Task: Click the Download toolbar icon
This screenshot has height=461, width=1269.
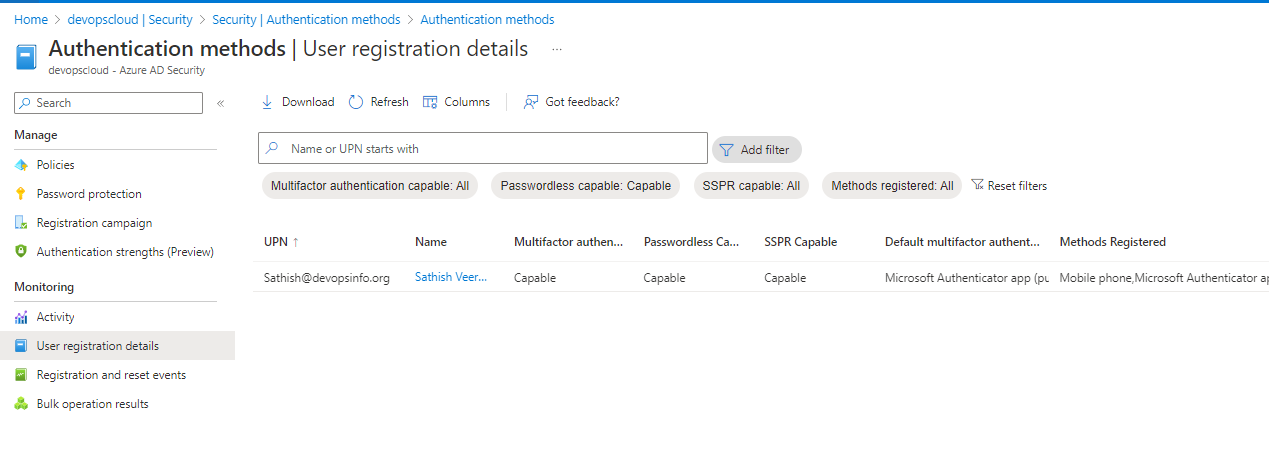Action: click(267, 102)
